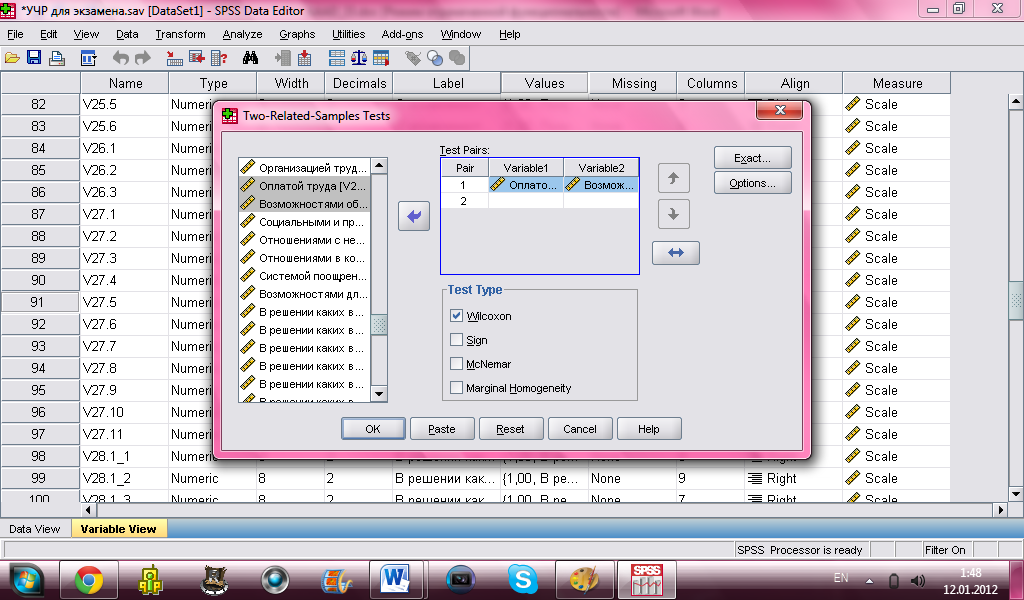This screenshot has width=1024, height=600.
Task: Select the 'Оплато...' Variable1 cell in pair 1
Action: [526, 185]
